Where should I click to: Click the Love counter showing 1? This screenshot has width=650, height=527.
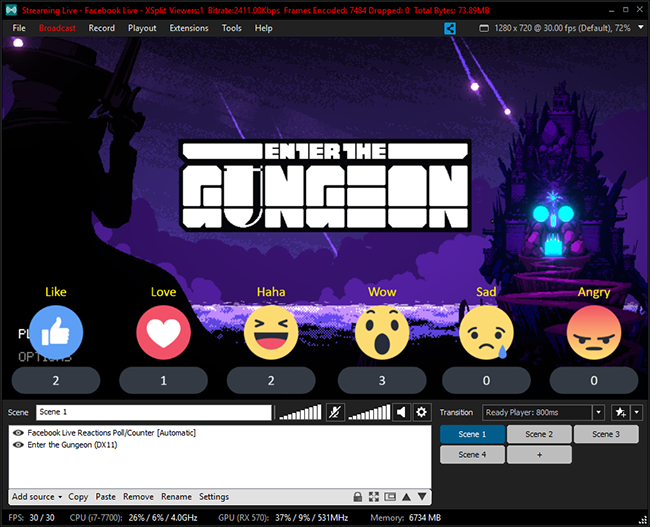pos(163,380)
